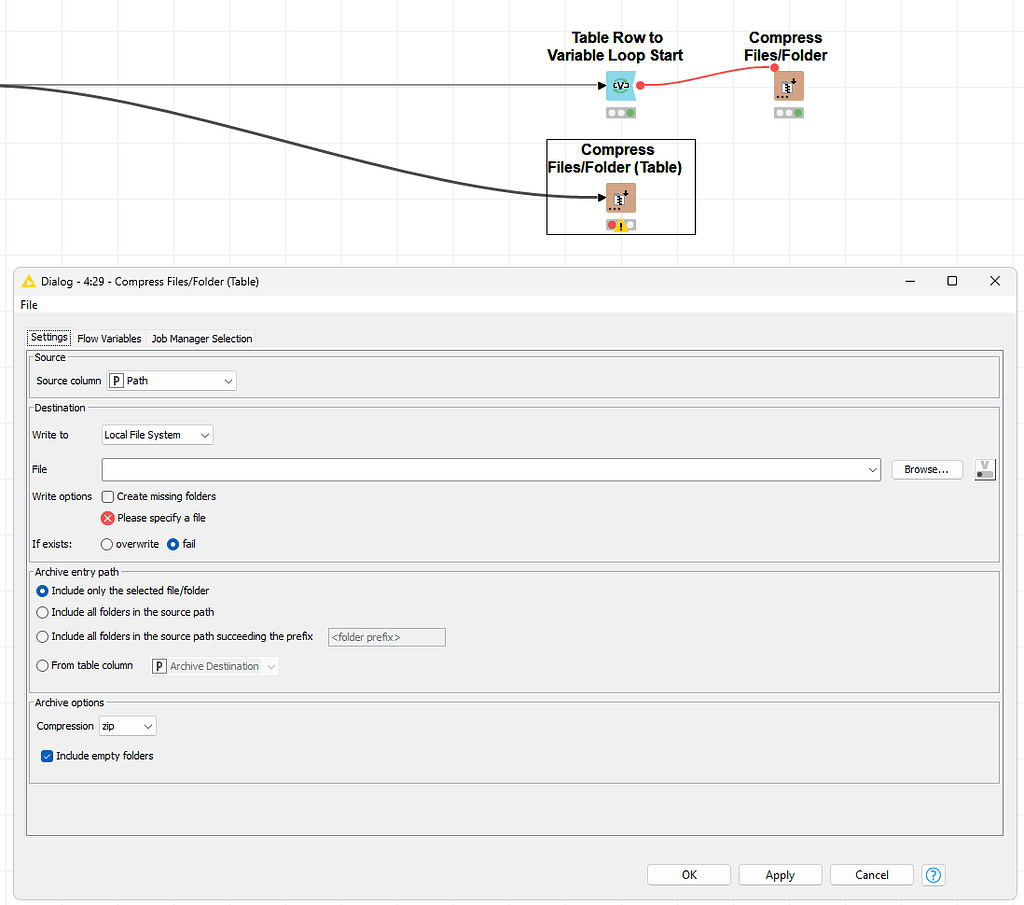Click the Apply button
The width and height of the screenshot is (1024, 905).
[x=780, y=875]
